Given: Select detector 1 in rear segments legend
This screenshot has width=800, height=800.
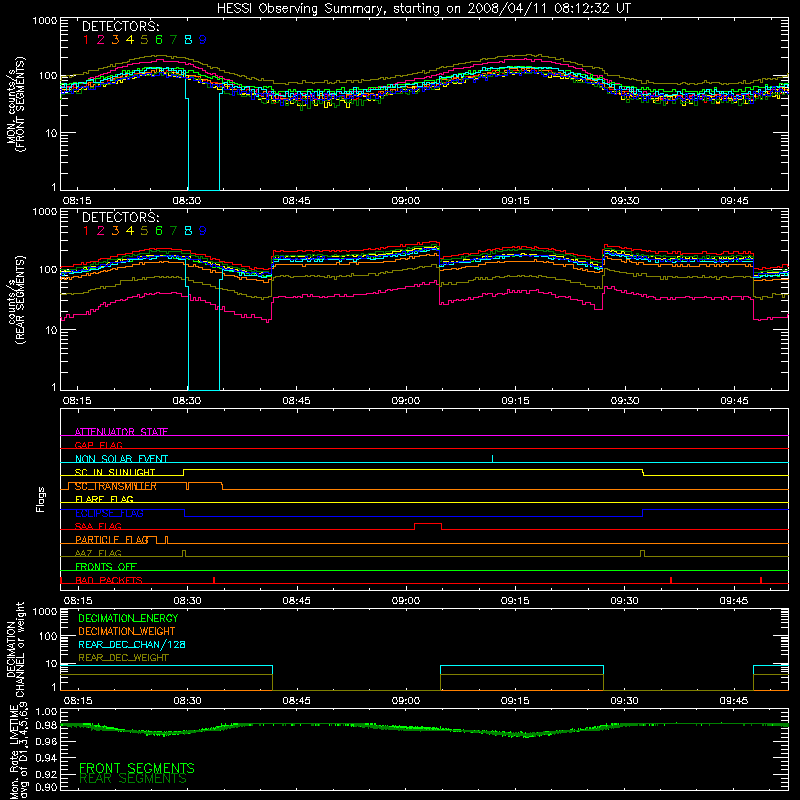Looking at the screenshot, I should tap(86, 231).
